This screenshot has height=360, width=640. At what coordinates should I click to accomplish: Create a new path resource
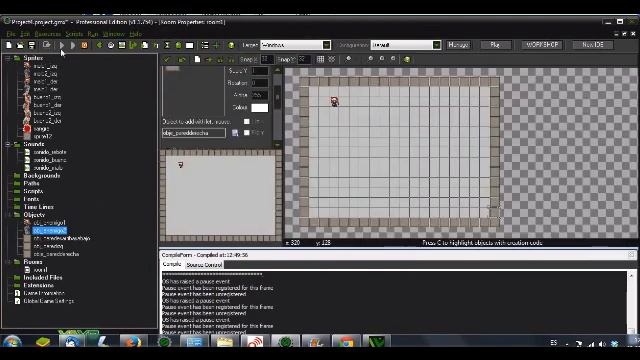[133, 45]
